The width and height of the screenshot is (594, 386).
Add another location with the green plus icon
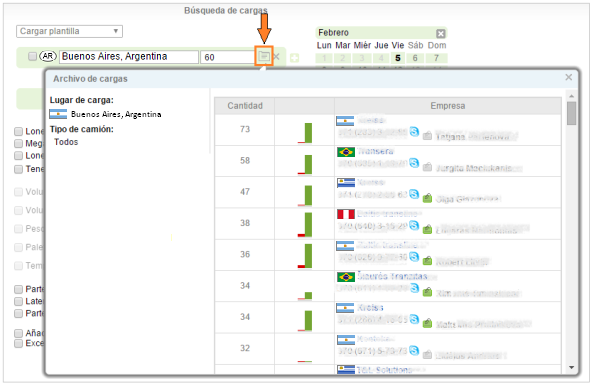tap(294, 58)
